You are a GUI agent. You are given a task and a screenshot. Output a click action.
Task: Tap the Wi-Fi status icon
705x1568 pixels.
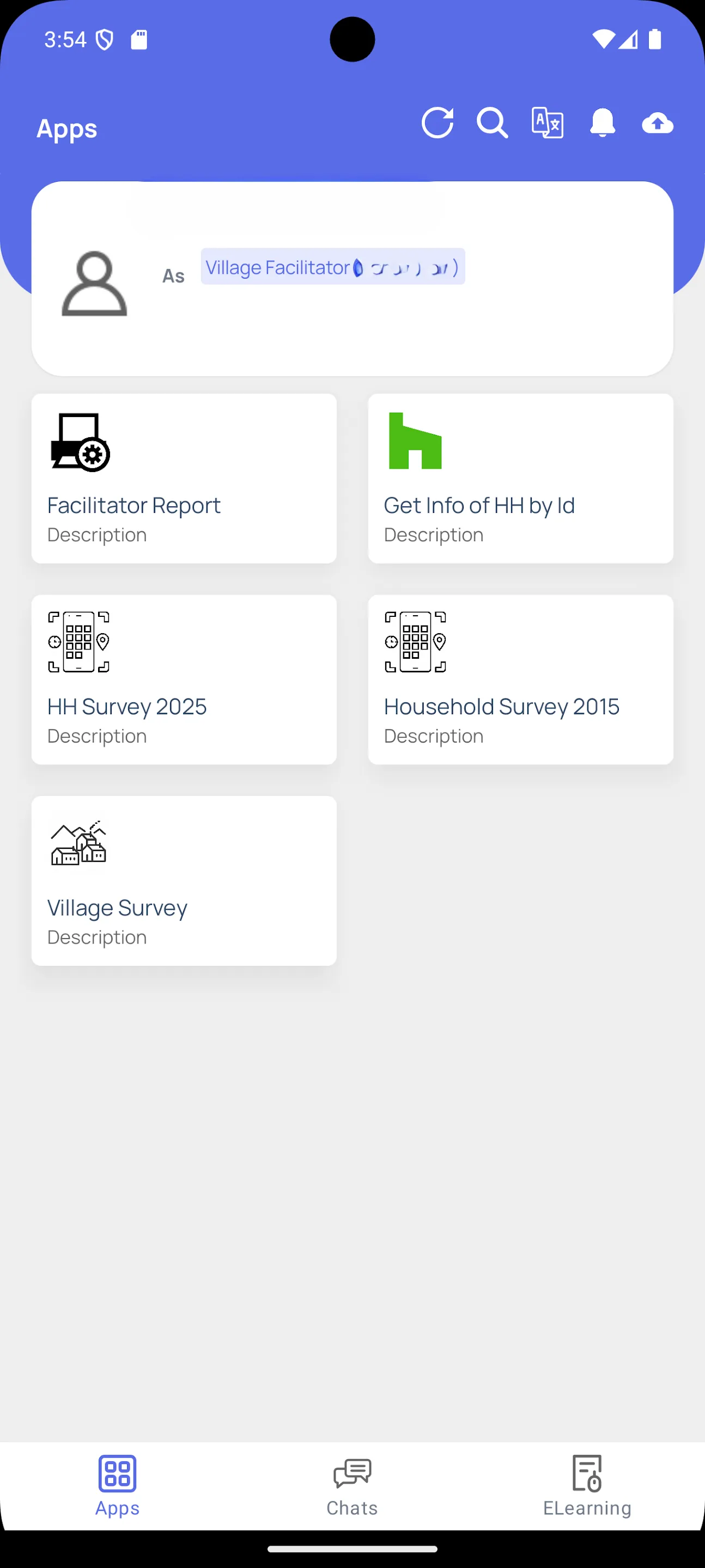(603, 40)
